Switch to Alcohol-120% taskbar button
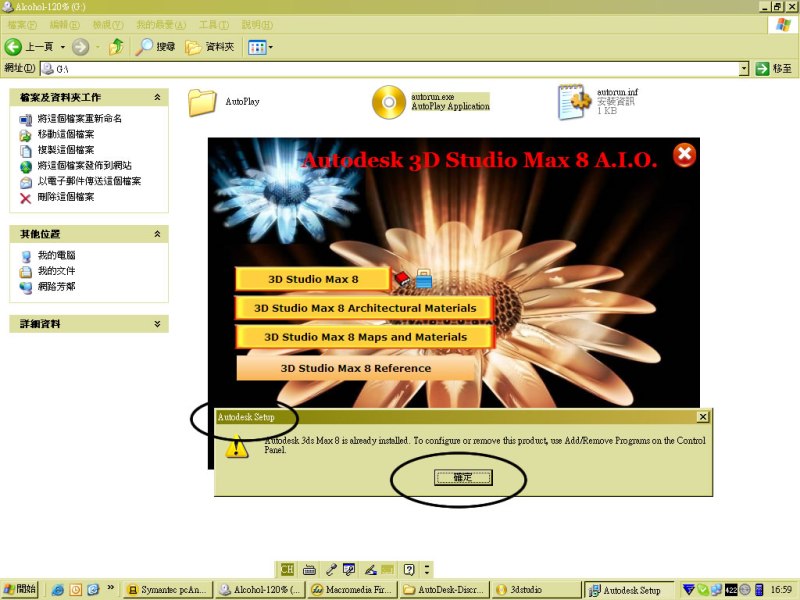Screen dimensions: 800x600 point(260,590)
